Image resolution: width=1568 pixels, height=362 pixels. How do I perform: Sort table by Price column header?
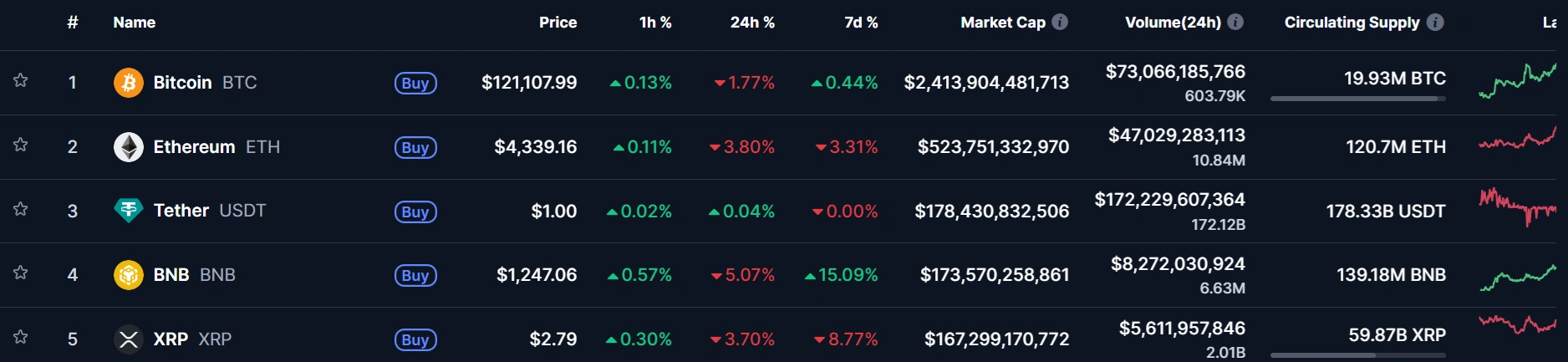tap(557, 23)
